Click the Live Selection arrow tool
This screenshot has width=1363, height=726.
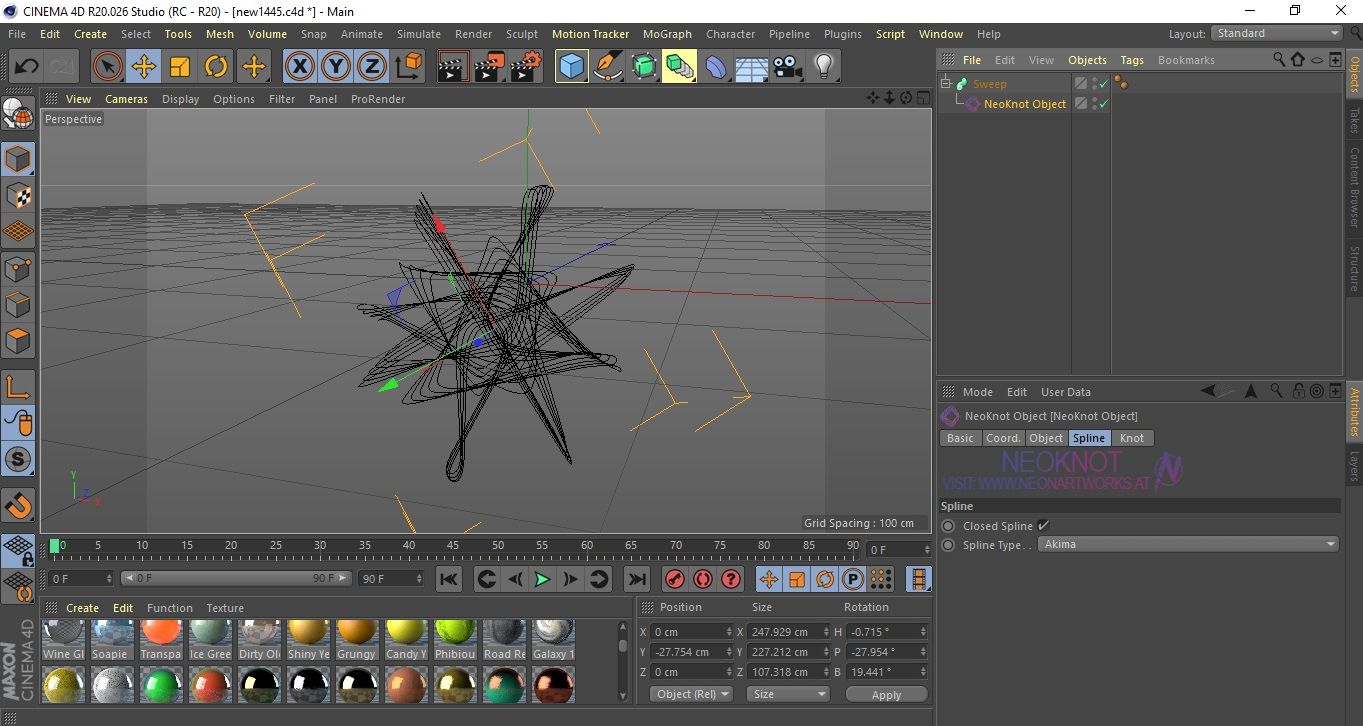click(108, 67)
